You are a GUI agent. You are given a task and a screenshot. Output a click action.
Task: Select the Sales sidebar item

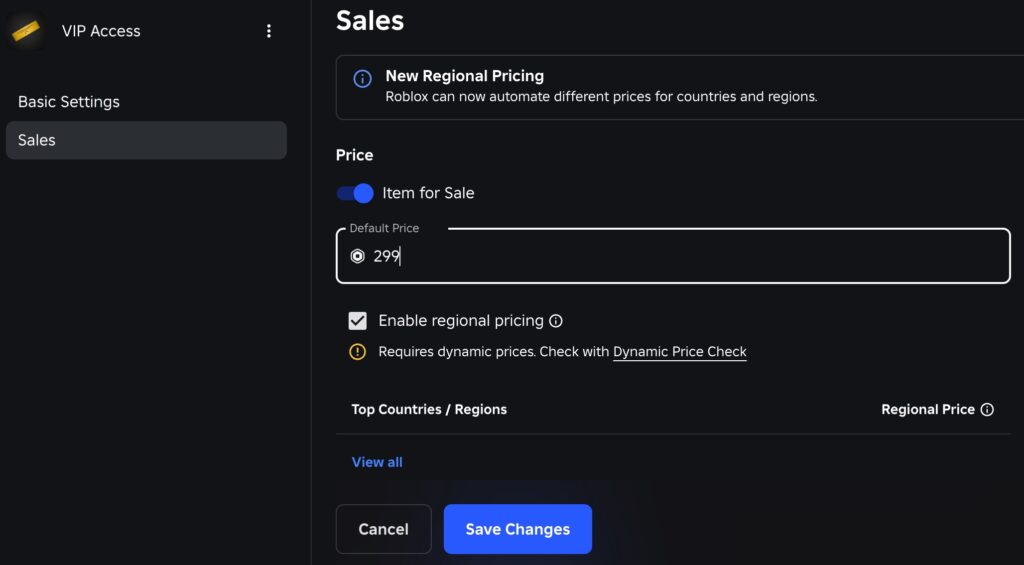click(x=146, y=140)
